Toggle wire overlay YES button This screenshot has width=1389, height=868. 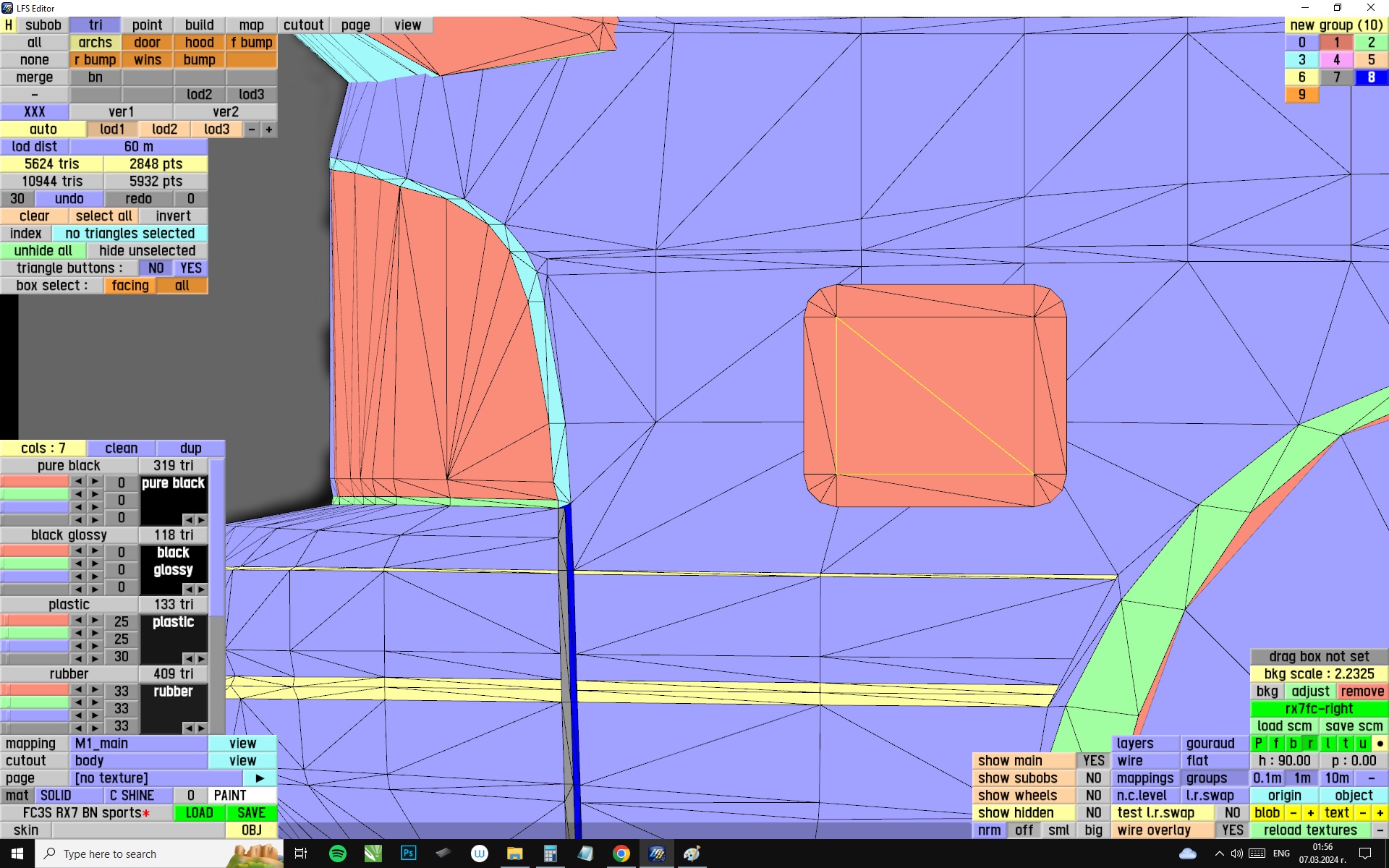pyautogui.click(x=1232, y=830)
